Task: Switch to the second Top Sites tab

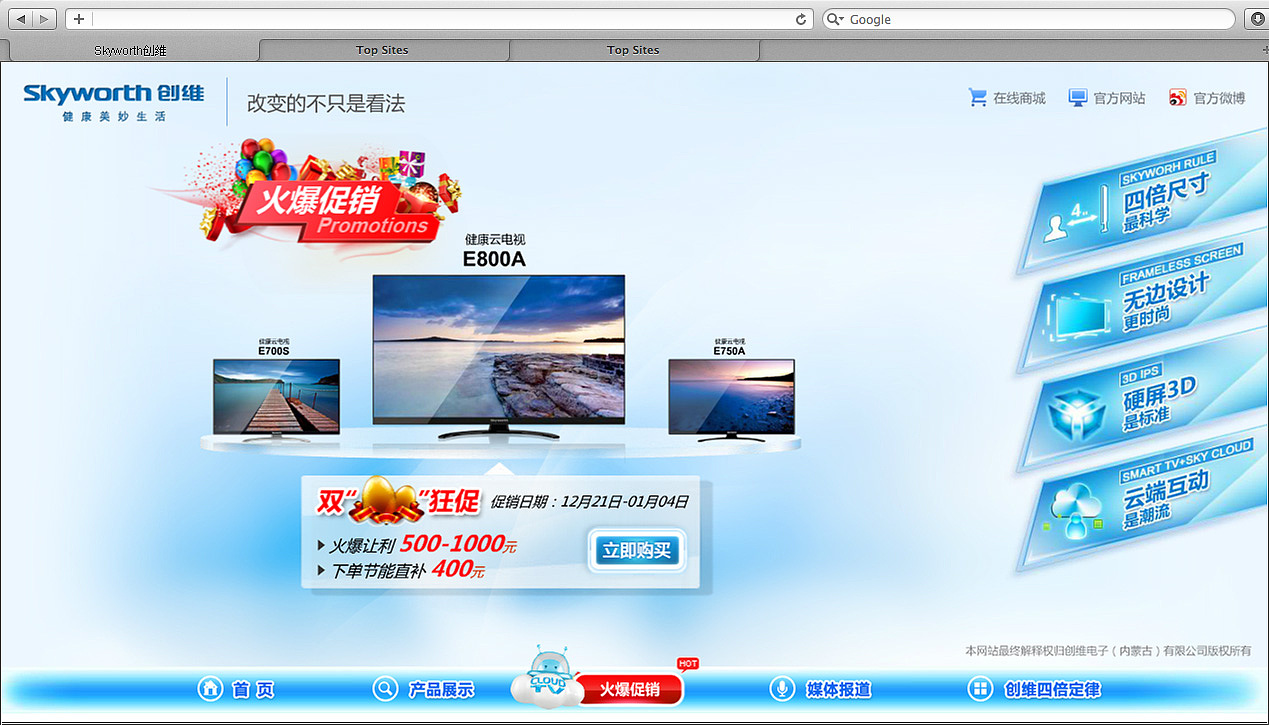Action: [633, 50]
